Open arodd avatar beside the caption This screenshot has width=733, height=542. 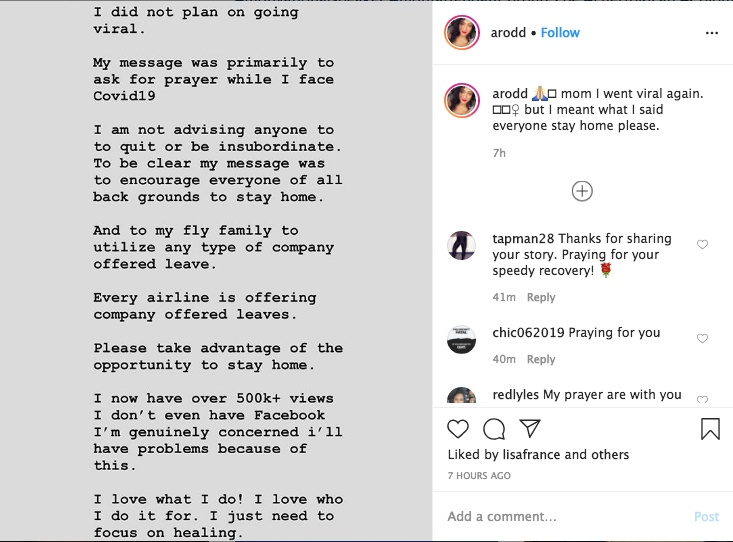pos(462,100)
